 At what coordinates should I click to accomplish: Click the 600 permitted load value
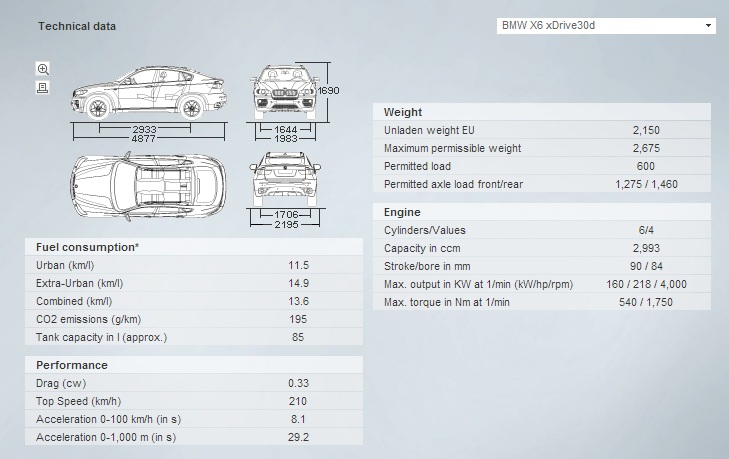coord(646,166)
